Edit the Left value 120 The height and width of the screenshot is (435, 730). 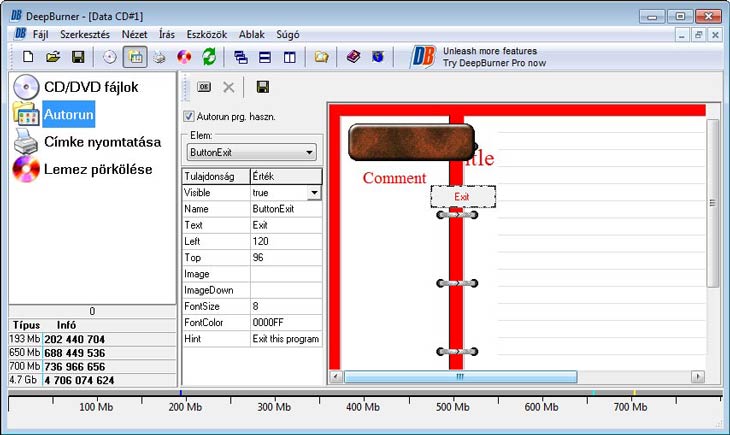285,241
